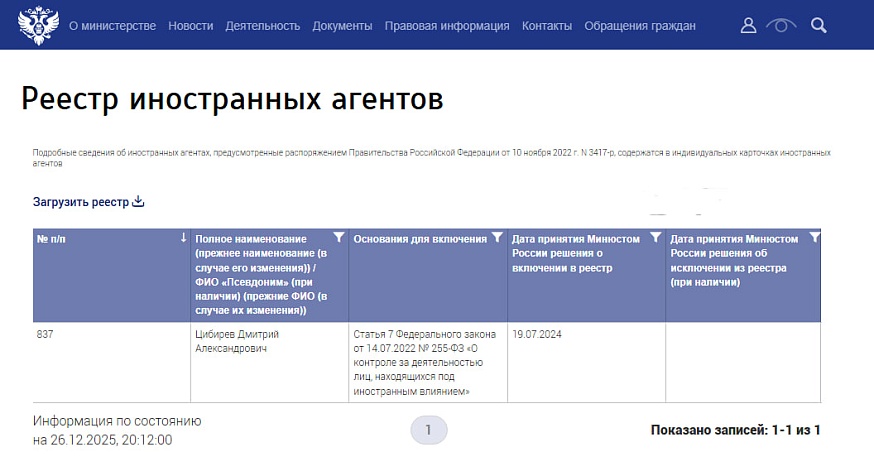Click the Дата принятия решения об исключении header
Image resolution: width=874 pixels, height=476 pixels.
click(734, 260)
